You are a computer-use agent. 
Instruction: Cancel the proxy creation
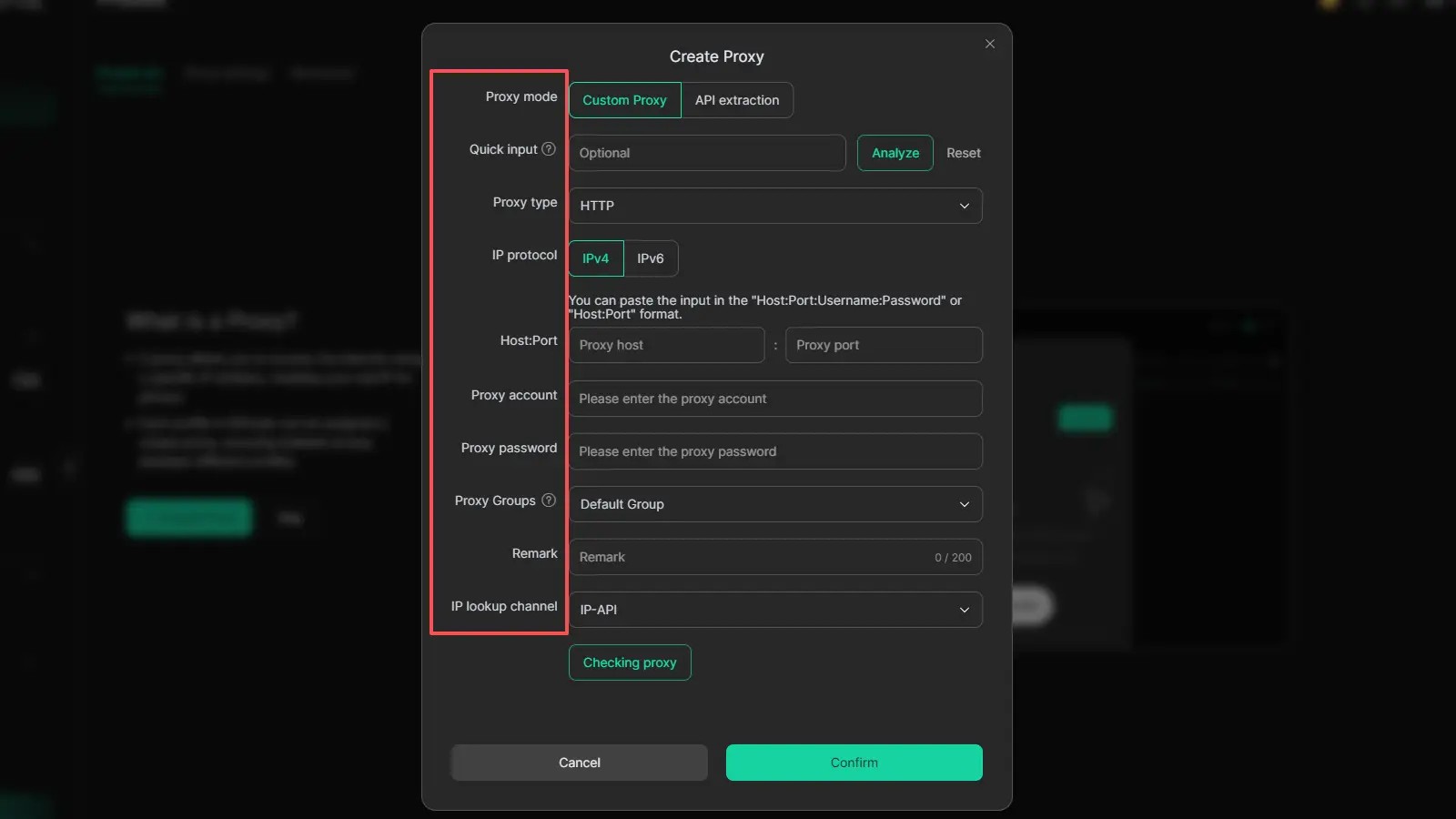(580, 763)
